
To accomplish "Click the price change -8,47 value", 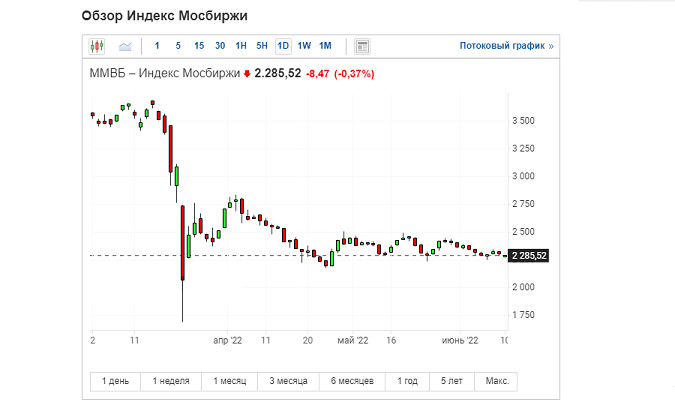I will tap(317, 74).
